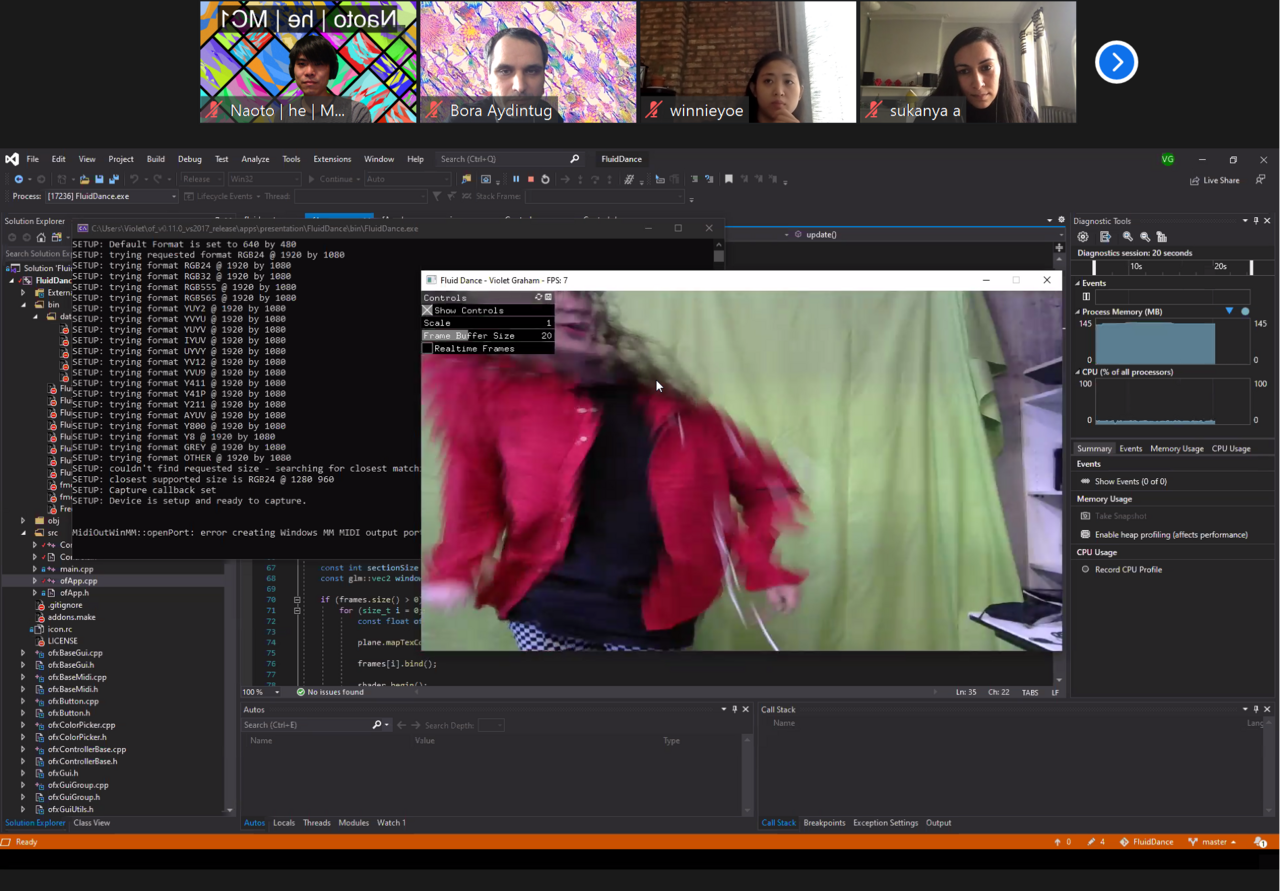Switch to Class View tab

pos(91,823)
